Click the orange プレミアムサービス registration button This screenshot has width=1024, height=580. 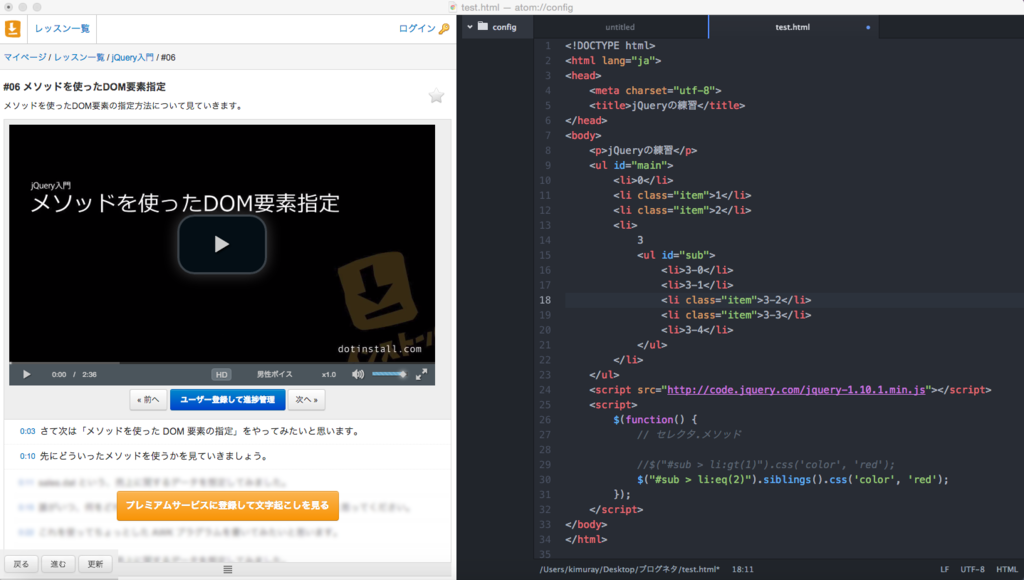[x=228, y=506]
